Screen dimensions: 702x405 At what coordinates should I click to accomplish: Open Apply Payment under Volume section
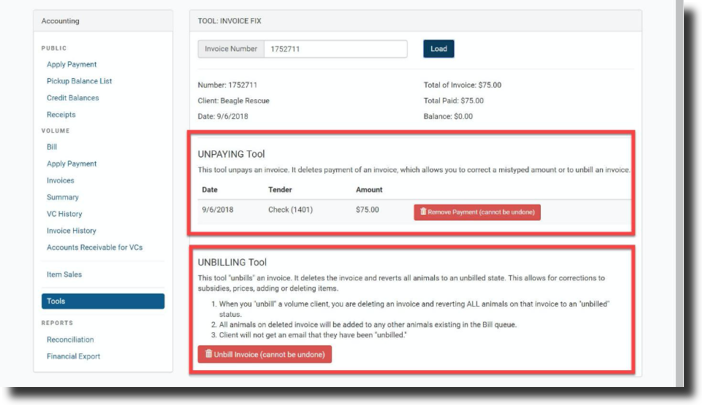click(71, 163)
